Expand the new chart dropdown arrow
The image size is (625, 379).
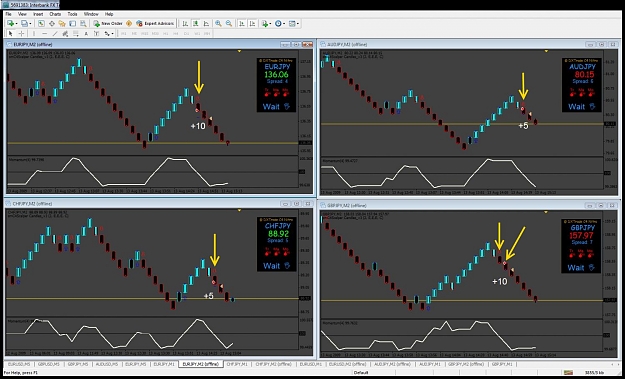[x=16, y=24]
